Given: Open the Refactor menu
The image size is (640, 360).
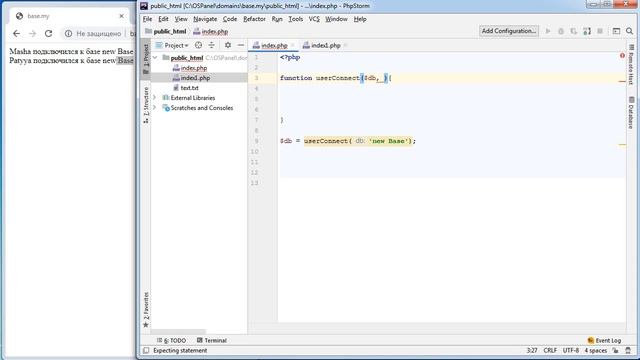Looking at the screenshot, I should [254, 19].
